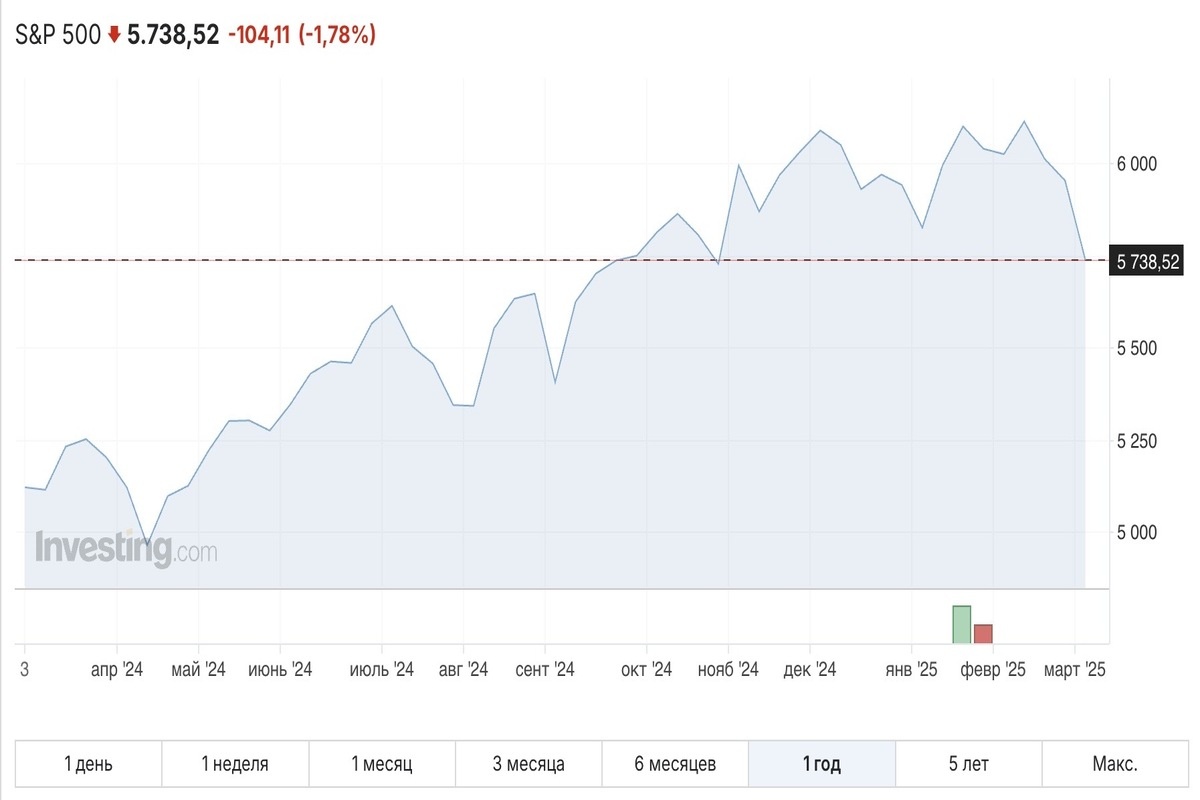Open the "1 месяц" chart range
Screen dimensions: 1200x800
(384, 763)
